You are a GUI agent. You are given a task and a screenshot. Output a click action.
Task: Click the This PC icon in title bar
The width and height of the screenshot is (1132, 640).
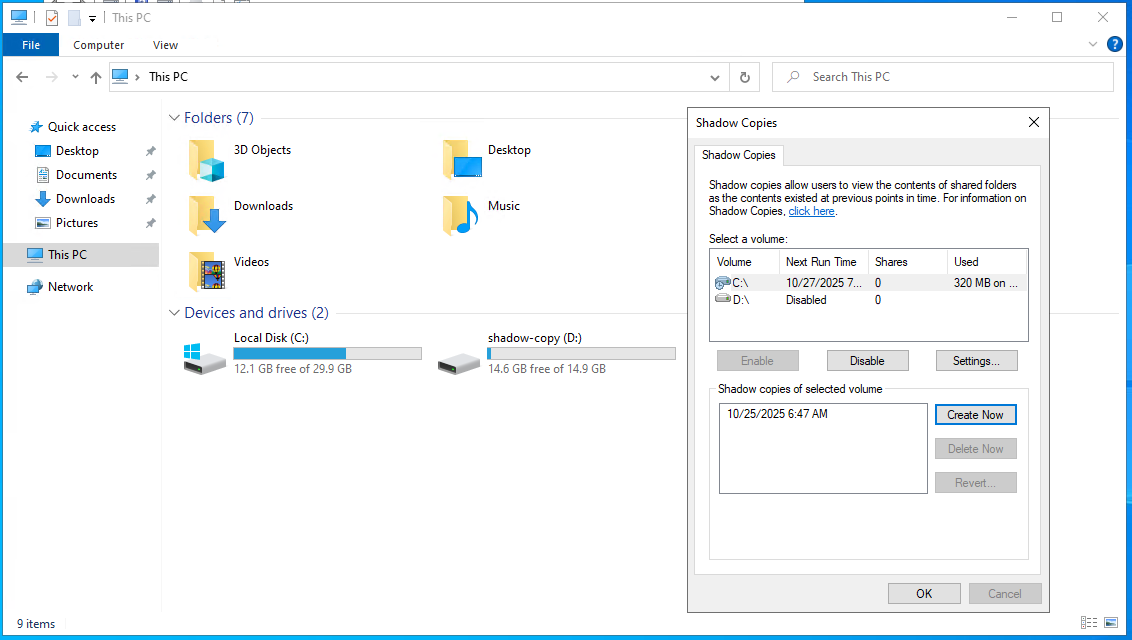click(x=19, y=17)
